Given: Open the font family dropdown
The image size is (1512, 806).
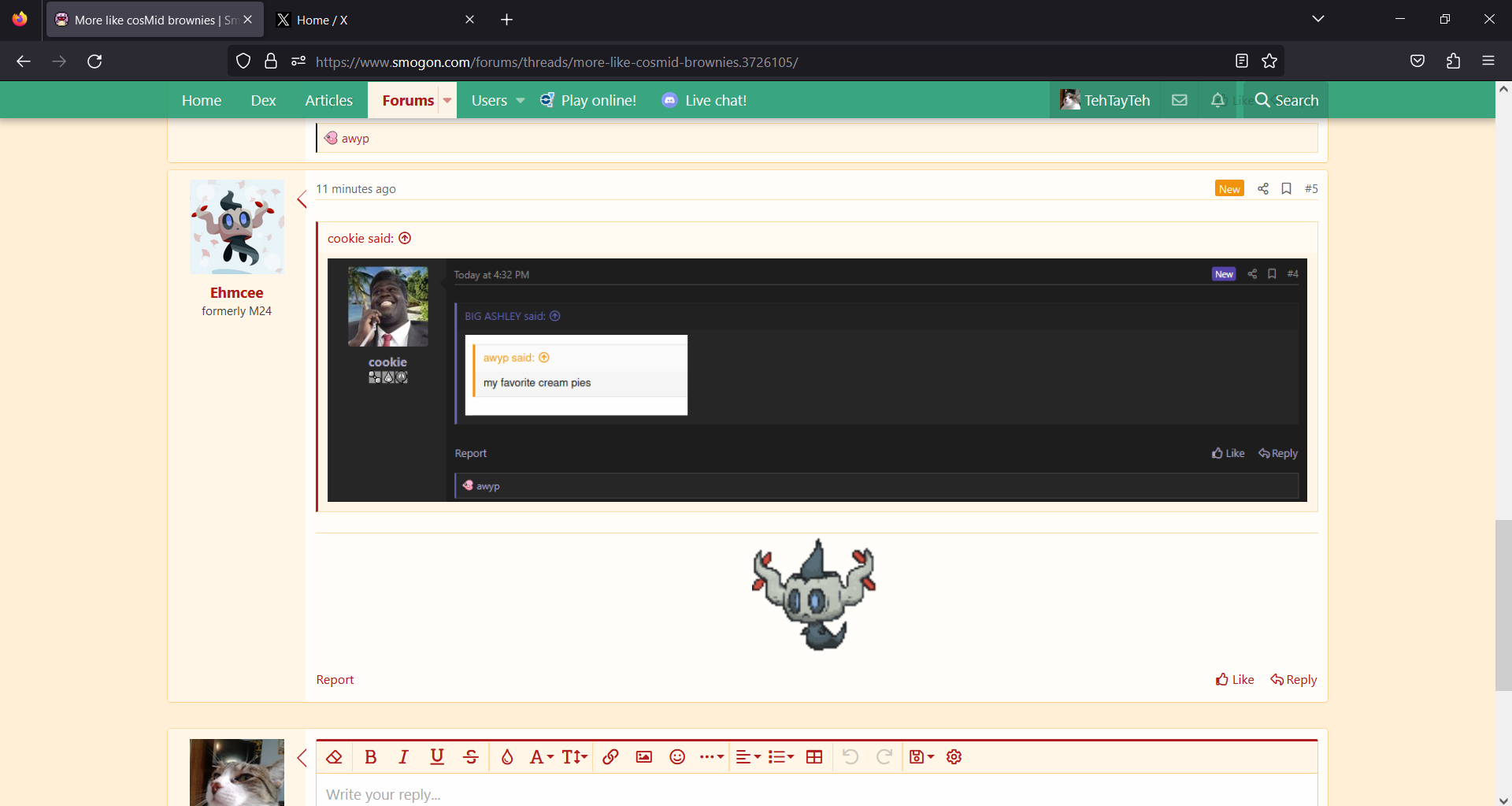Looking at the screenshot, I should pyautogui.click(x=542, y=757).
